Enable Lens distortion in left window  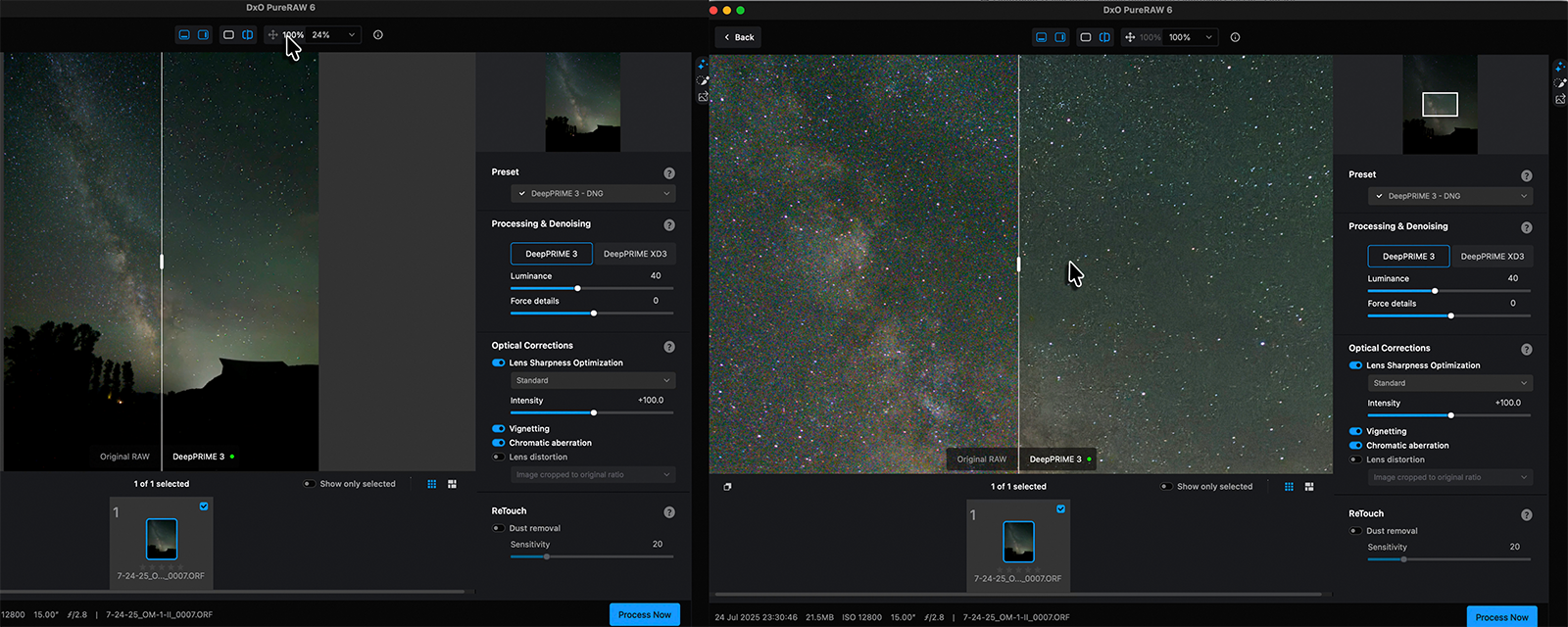pyautogui.click(x=499, y=457)
